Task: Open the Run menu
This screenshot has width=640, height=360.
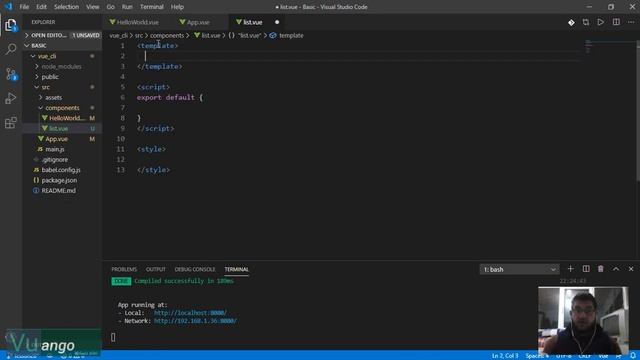Action: point(127,7)
